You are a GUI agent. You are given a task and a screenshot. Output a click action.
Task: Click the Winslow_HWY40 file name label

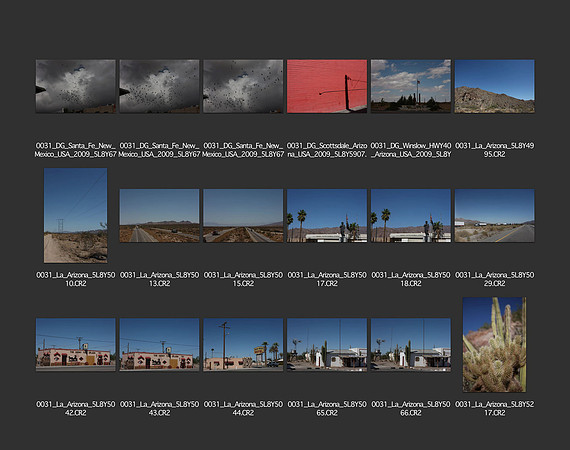point(411,150)
